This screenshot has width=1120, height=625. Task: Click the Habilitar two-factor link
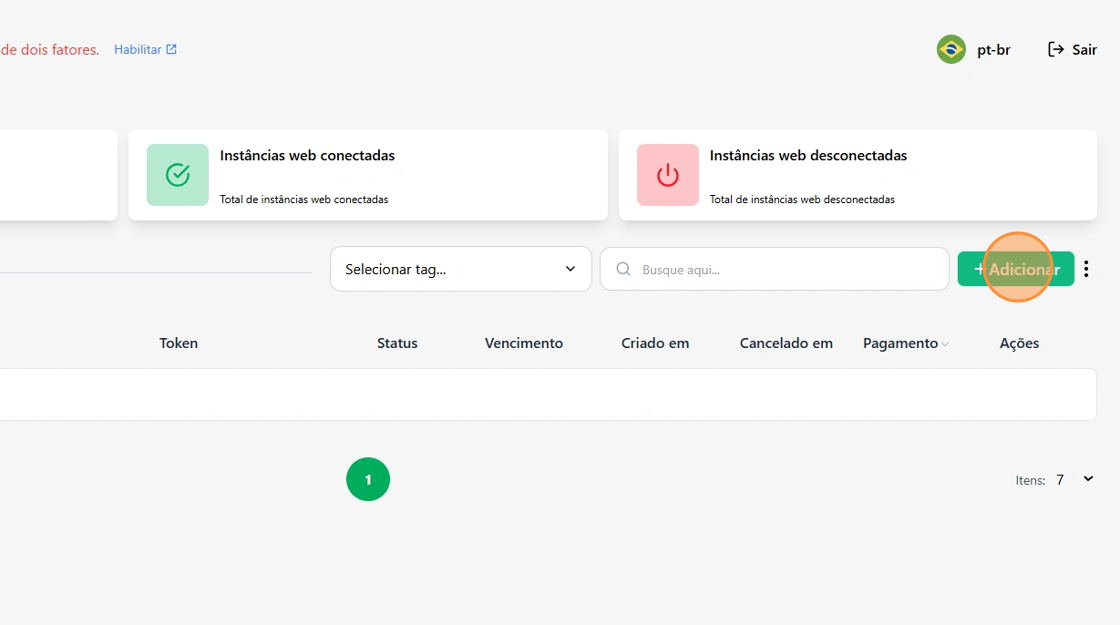click(145, 49)
